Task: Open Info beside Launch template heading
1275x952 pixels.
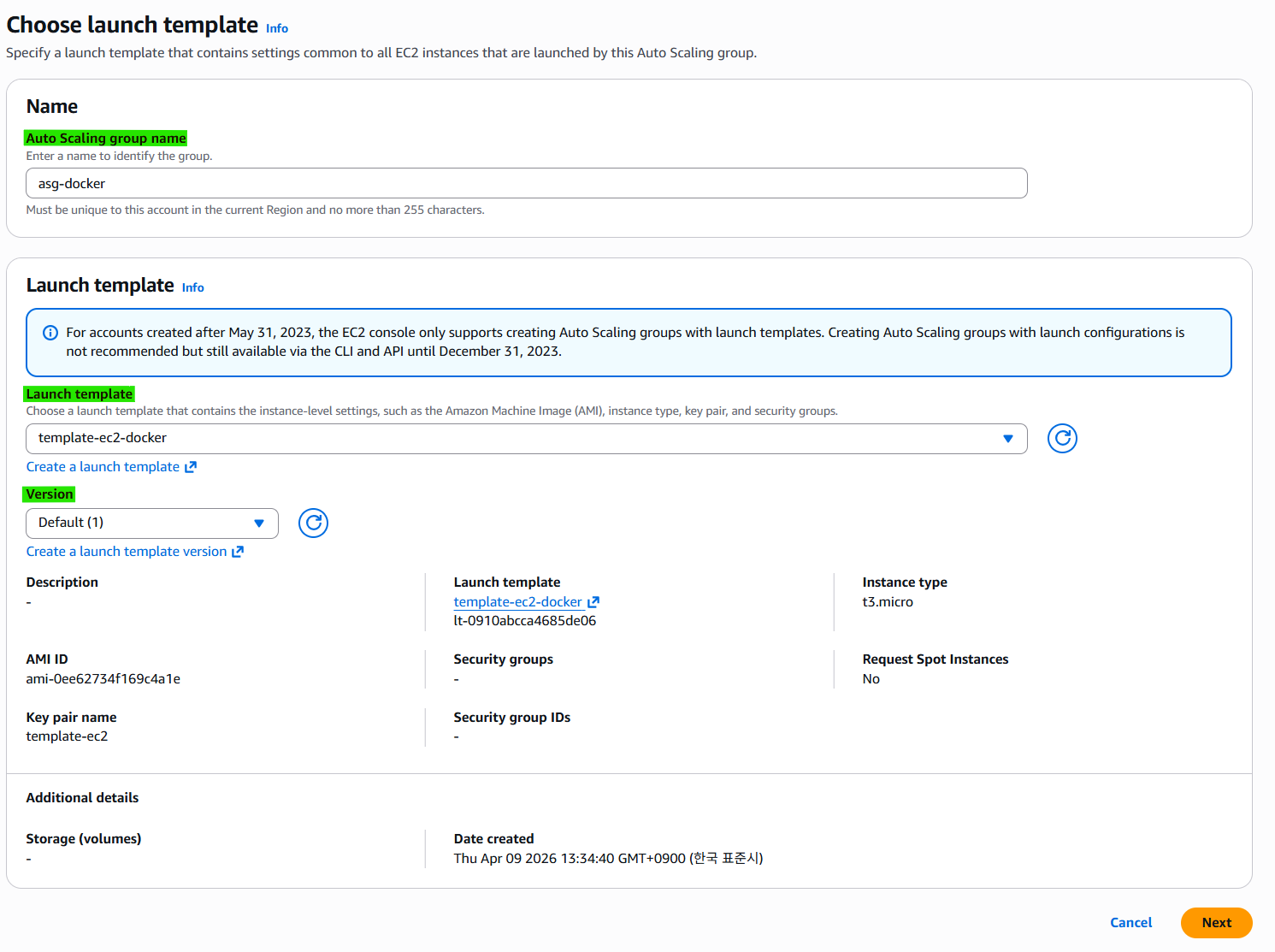Action: (x=193, y=287)
